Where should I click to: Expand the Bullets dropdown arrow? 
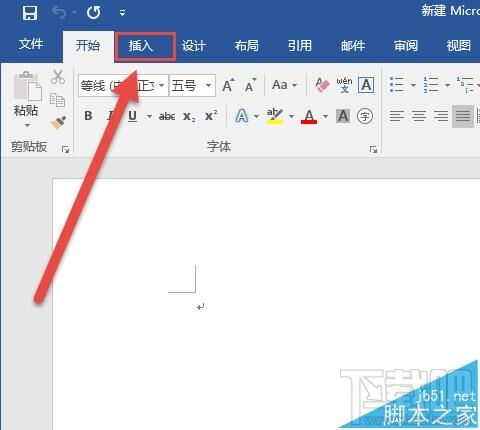(413, 85)
